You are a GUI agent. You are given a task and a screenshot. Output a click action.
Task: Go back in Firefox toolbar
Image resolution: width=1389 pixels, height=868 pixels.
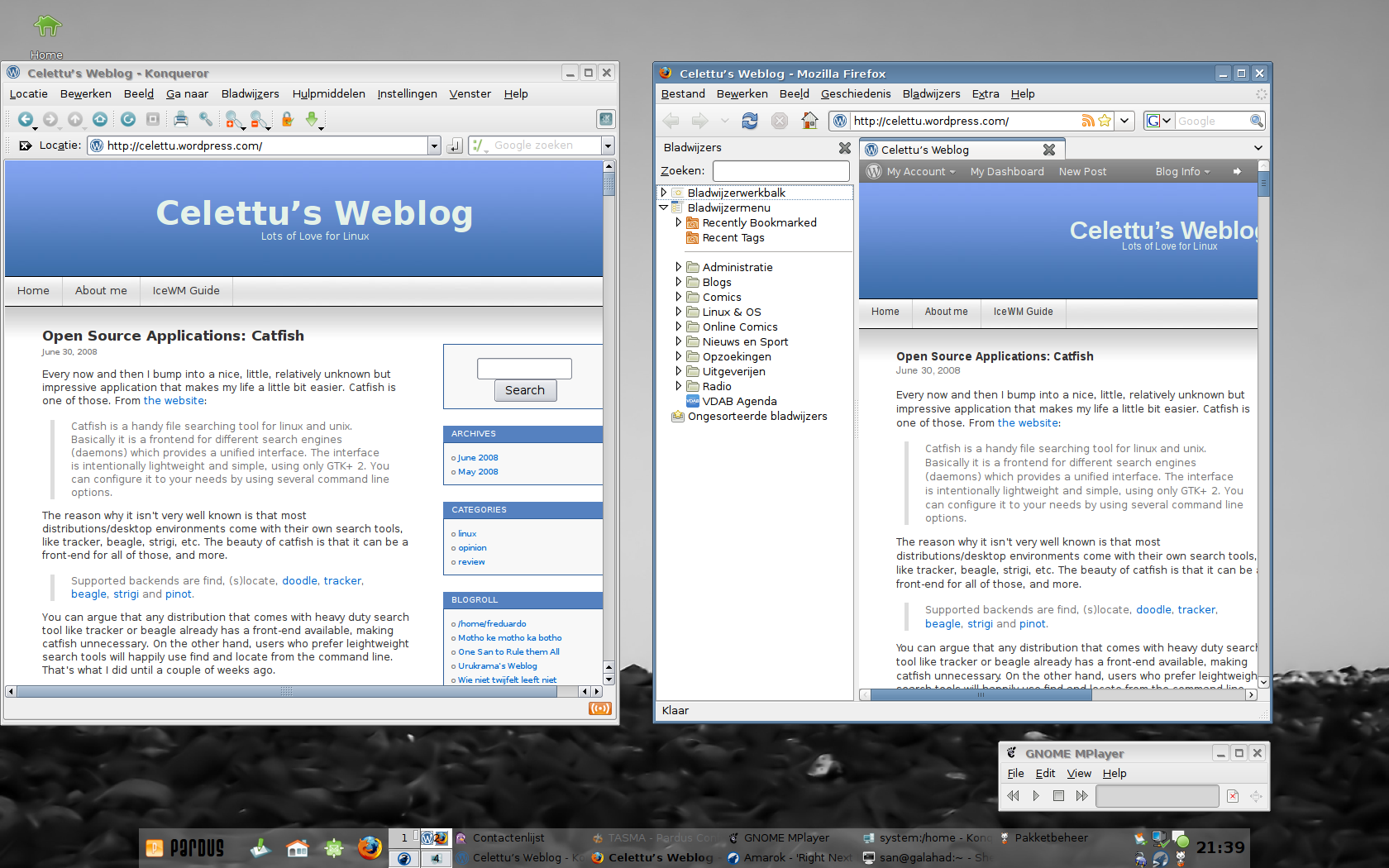671,121
